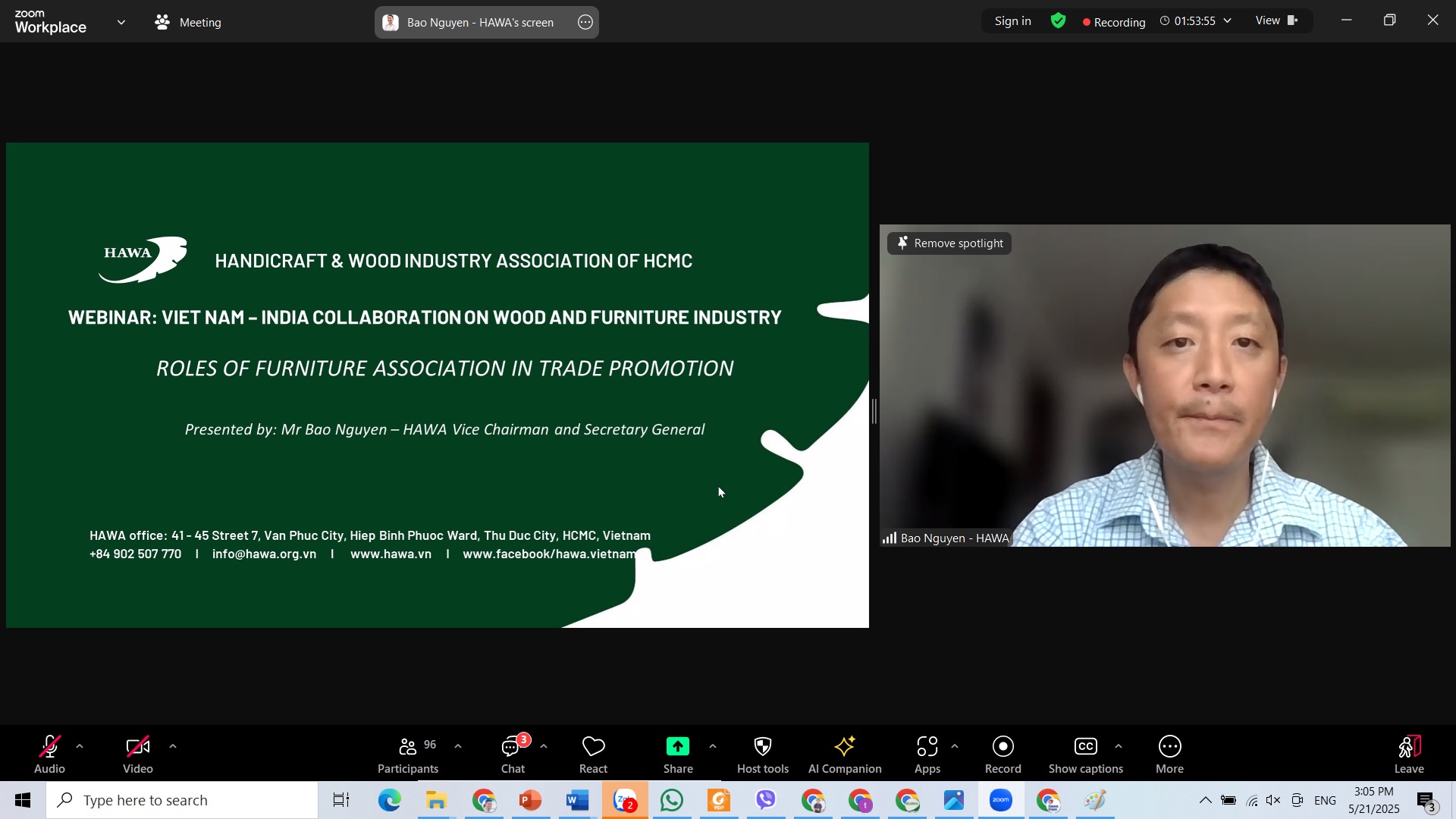Start the Video camera
Viewport: 1456px width, 819px height.
[138, 755]
